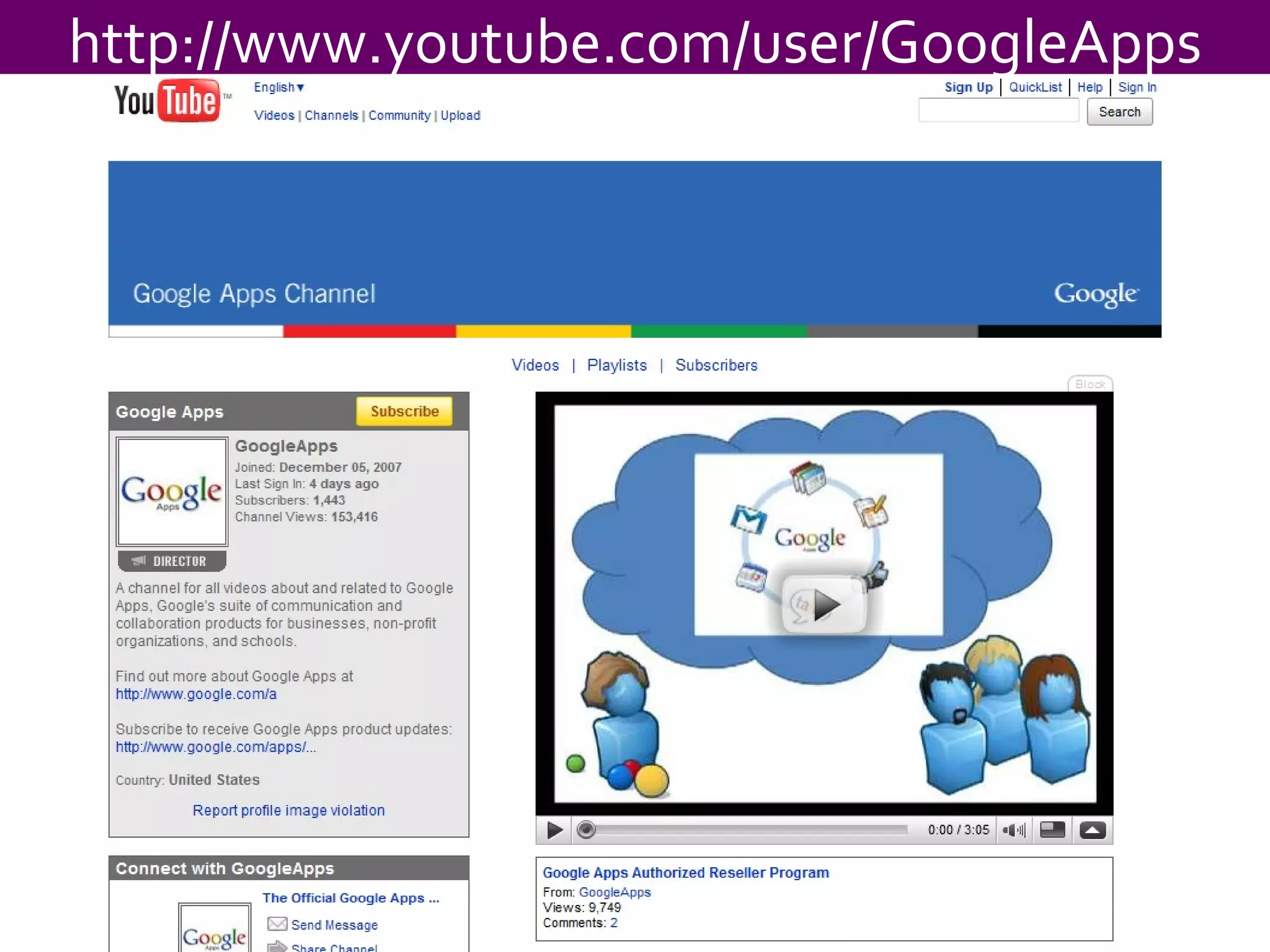
Task: Click the Connect with GoogleApps header
Action: [x=288, y=868]
